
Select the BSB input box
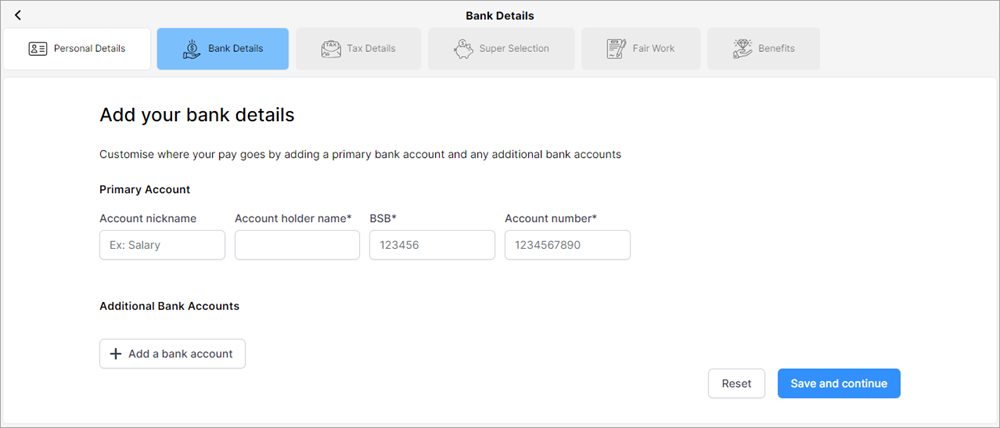click(432, 245)
